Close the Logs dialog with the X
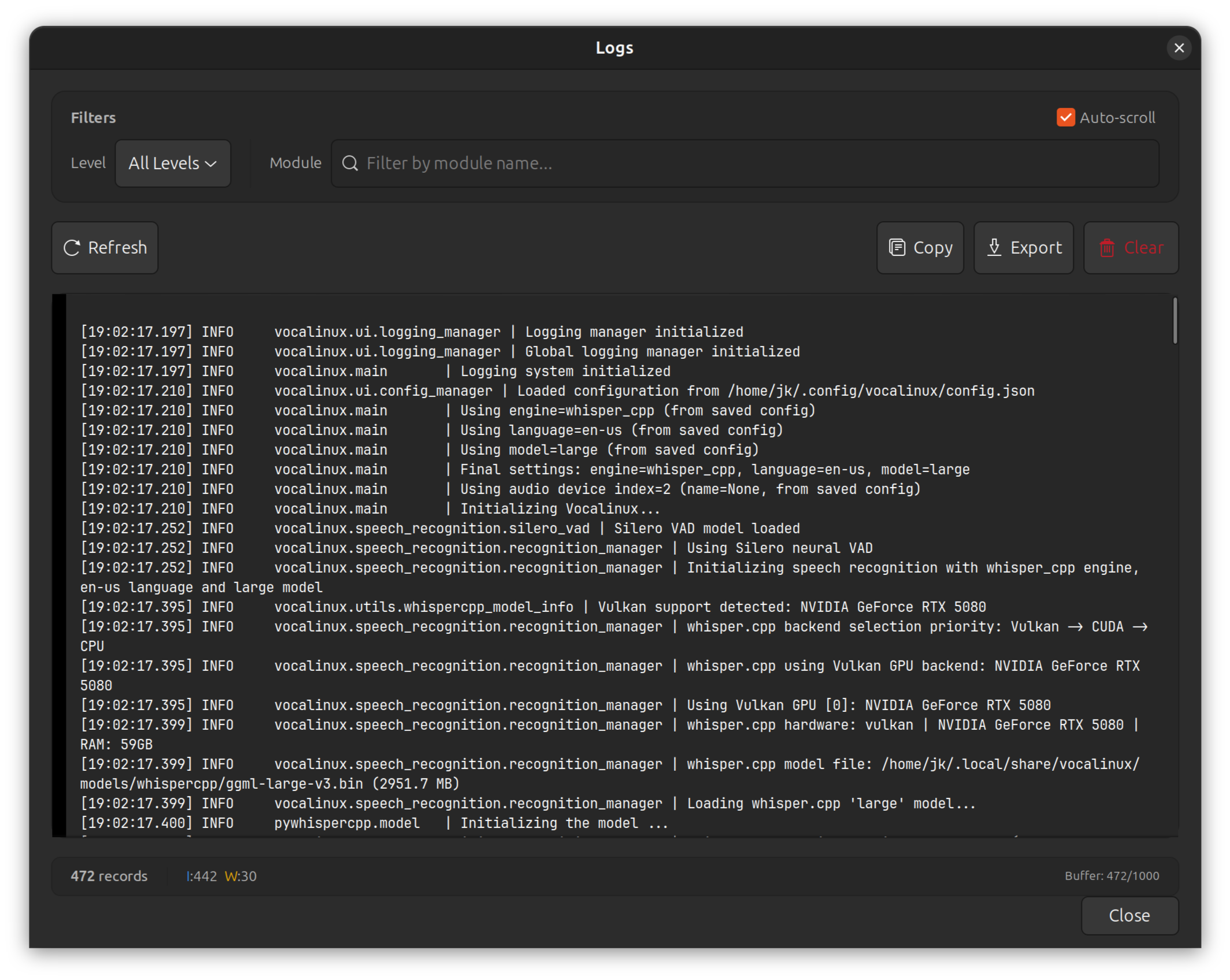1230x980 pixels. point(1179,48)
